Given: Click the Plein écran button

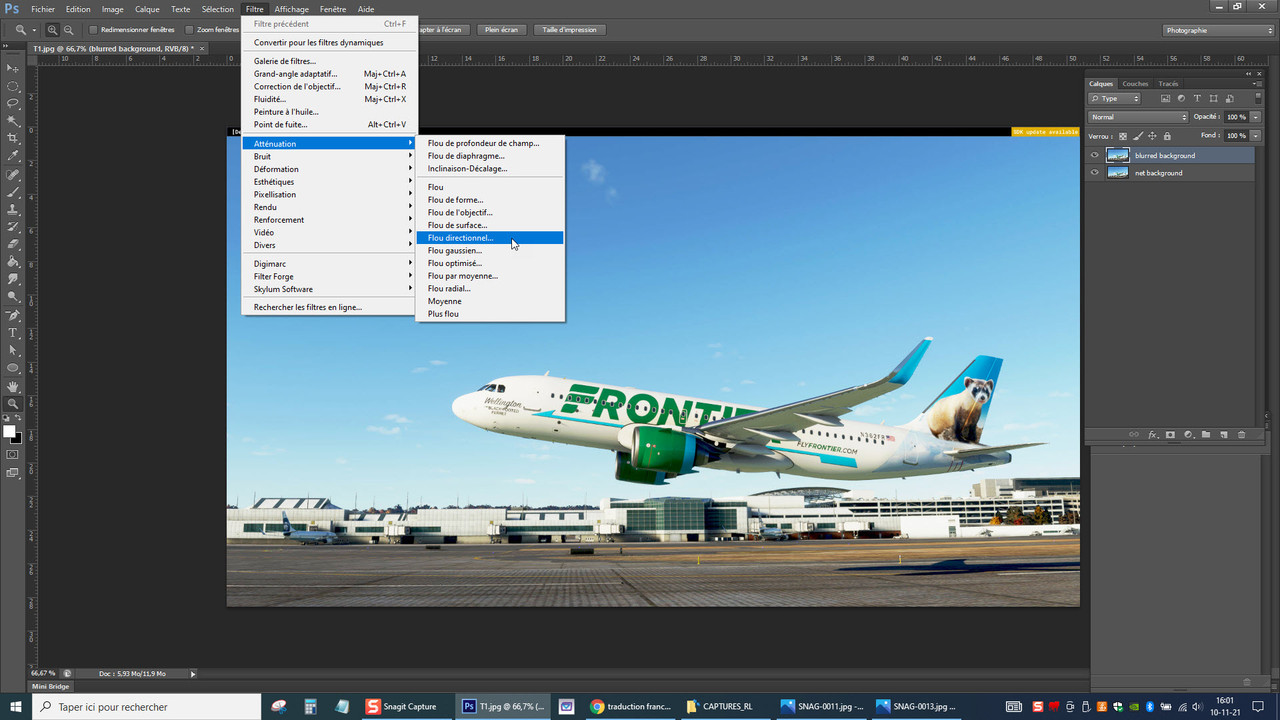Looking at the screenshot, I should click(502, 30).
